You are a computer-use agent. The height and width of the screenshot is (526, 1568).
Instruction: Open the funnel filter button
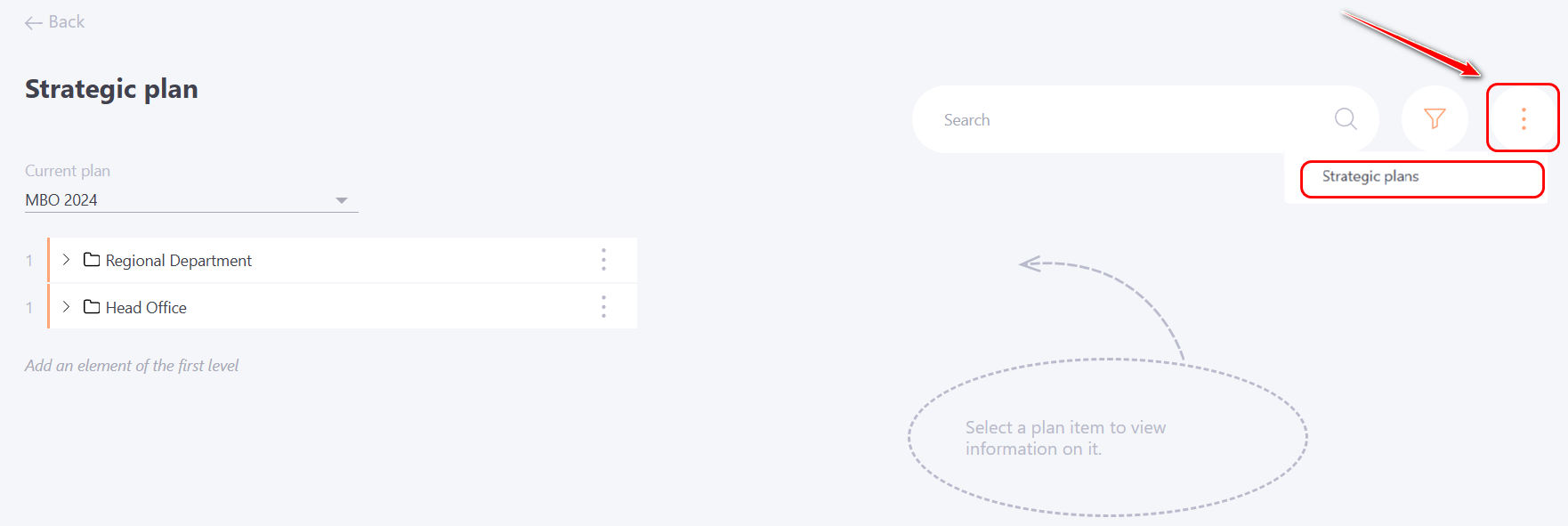pyautogui.click(x=1435, y=118)
